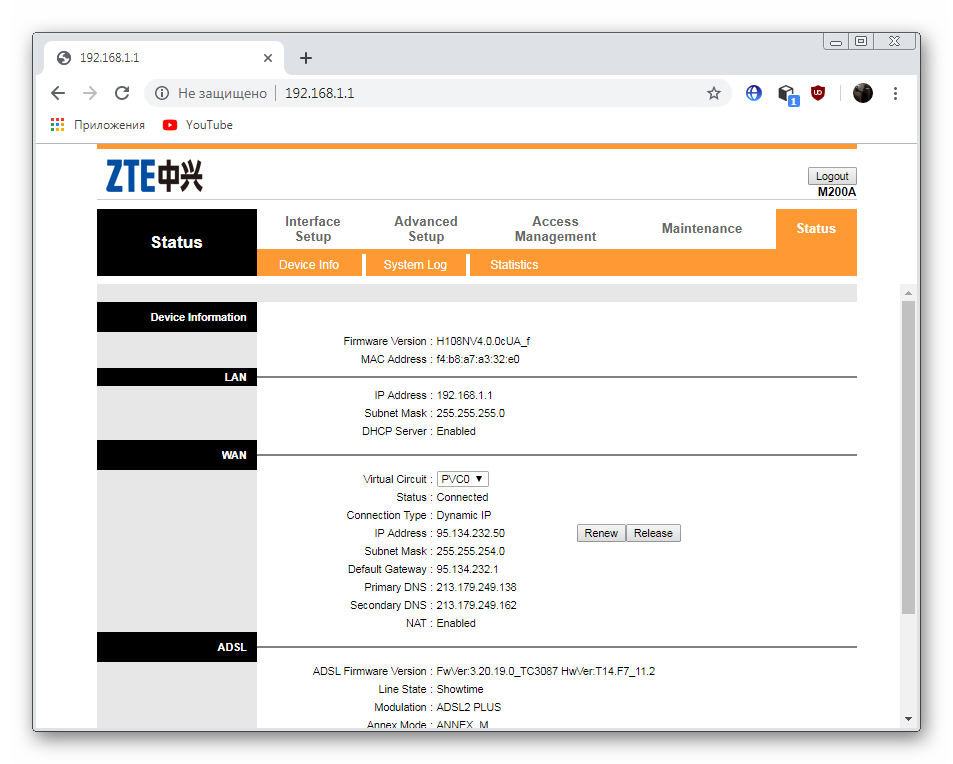Select the System Log submenu
Viewport: 953px width, 764px height.
(415, 265)
